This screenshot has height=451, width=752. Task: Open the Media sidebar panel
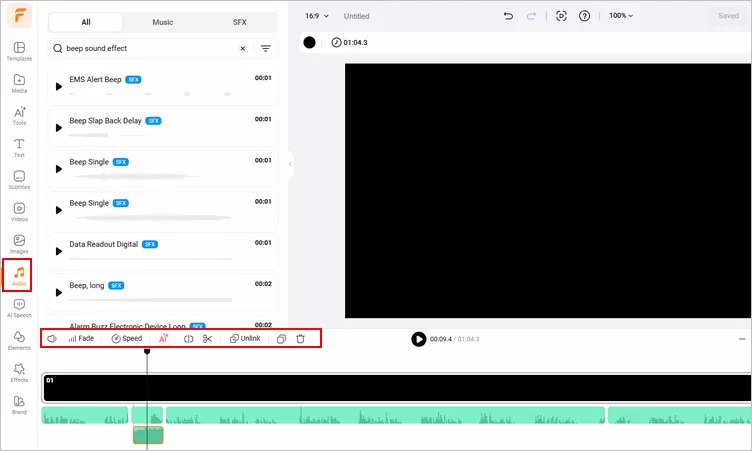tap(19, 83)
